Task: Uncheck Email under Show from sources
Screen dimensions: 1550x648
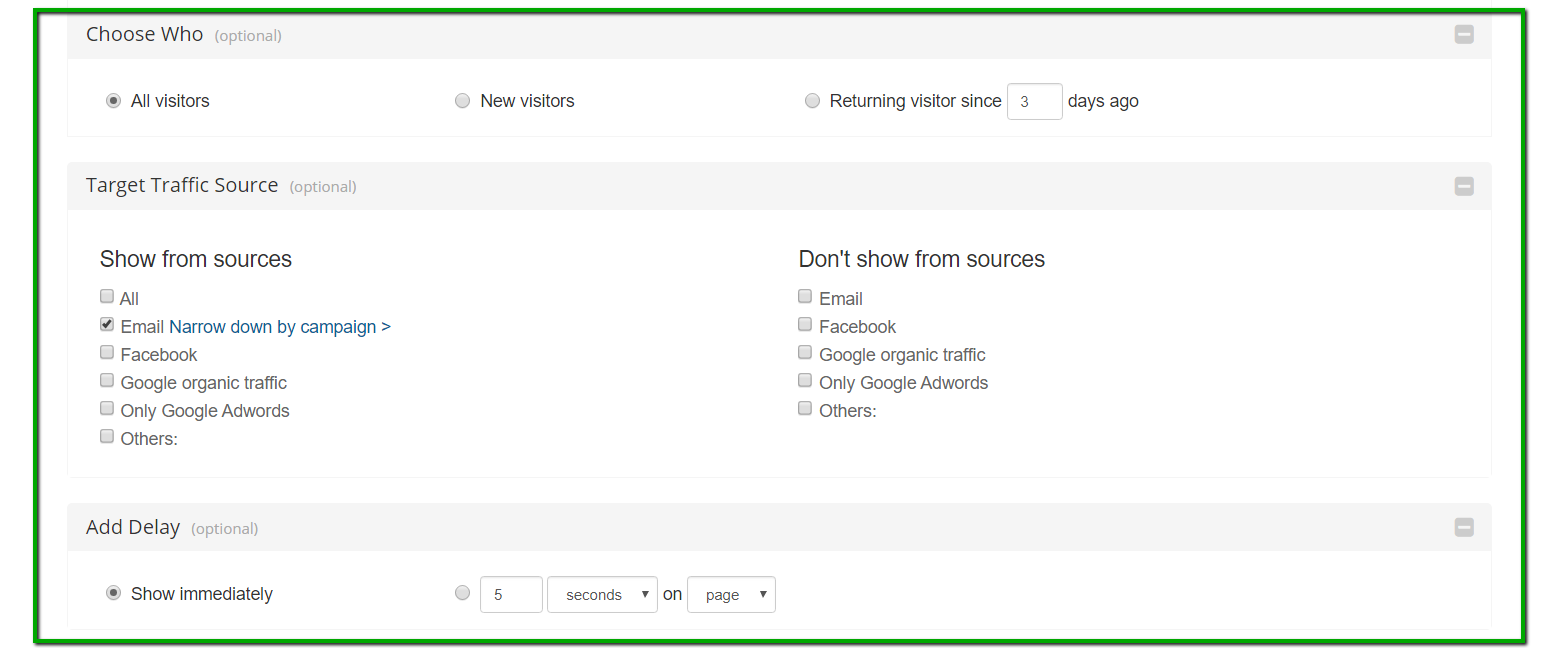Action: click(107, 325)
